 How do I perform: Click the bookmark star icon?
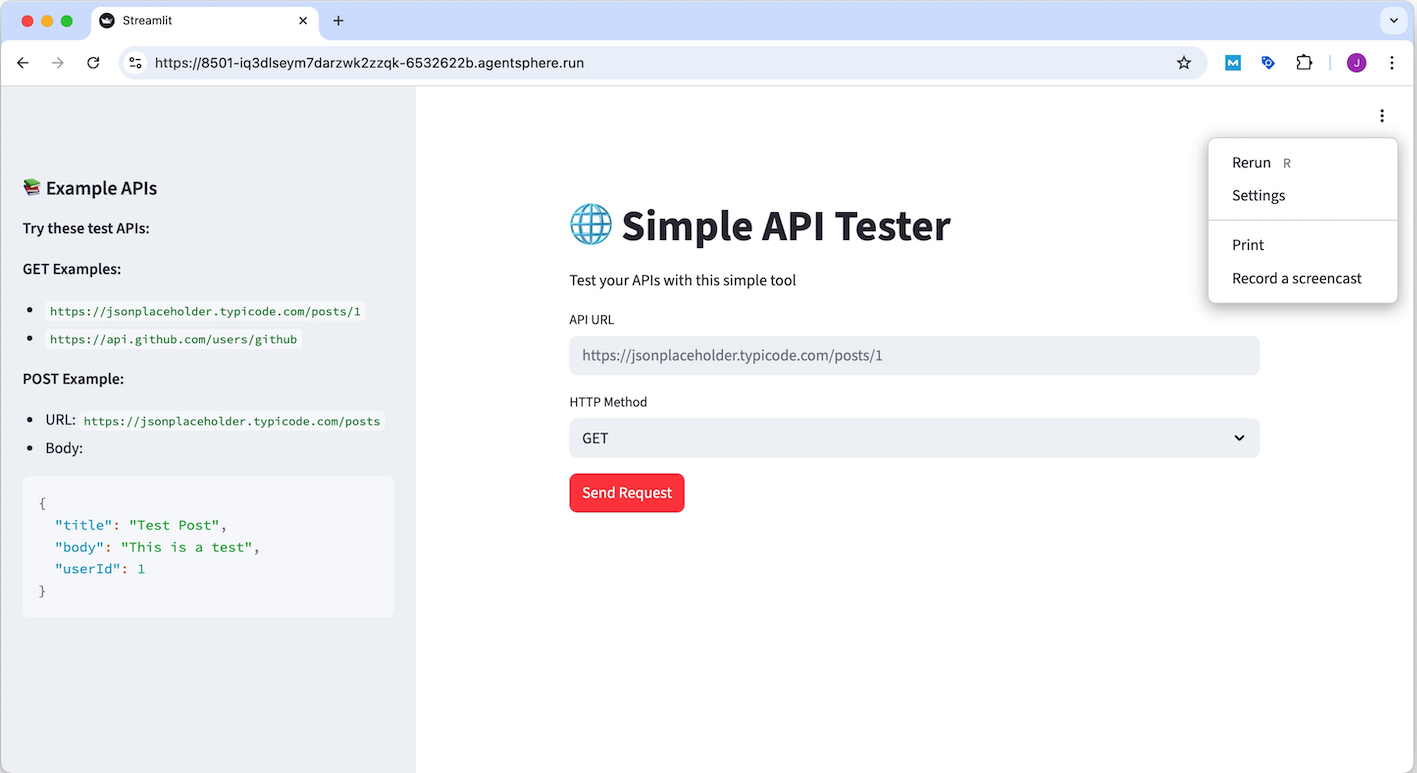tap(1184, 62)
